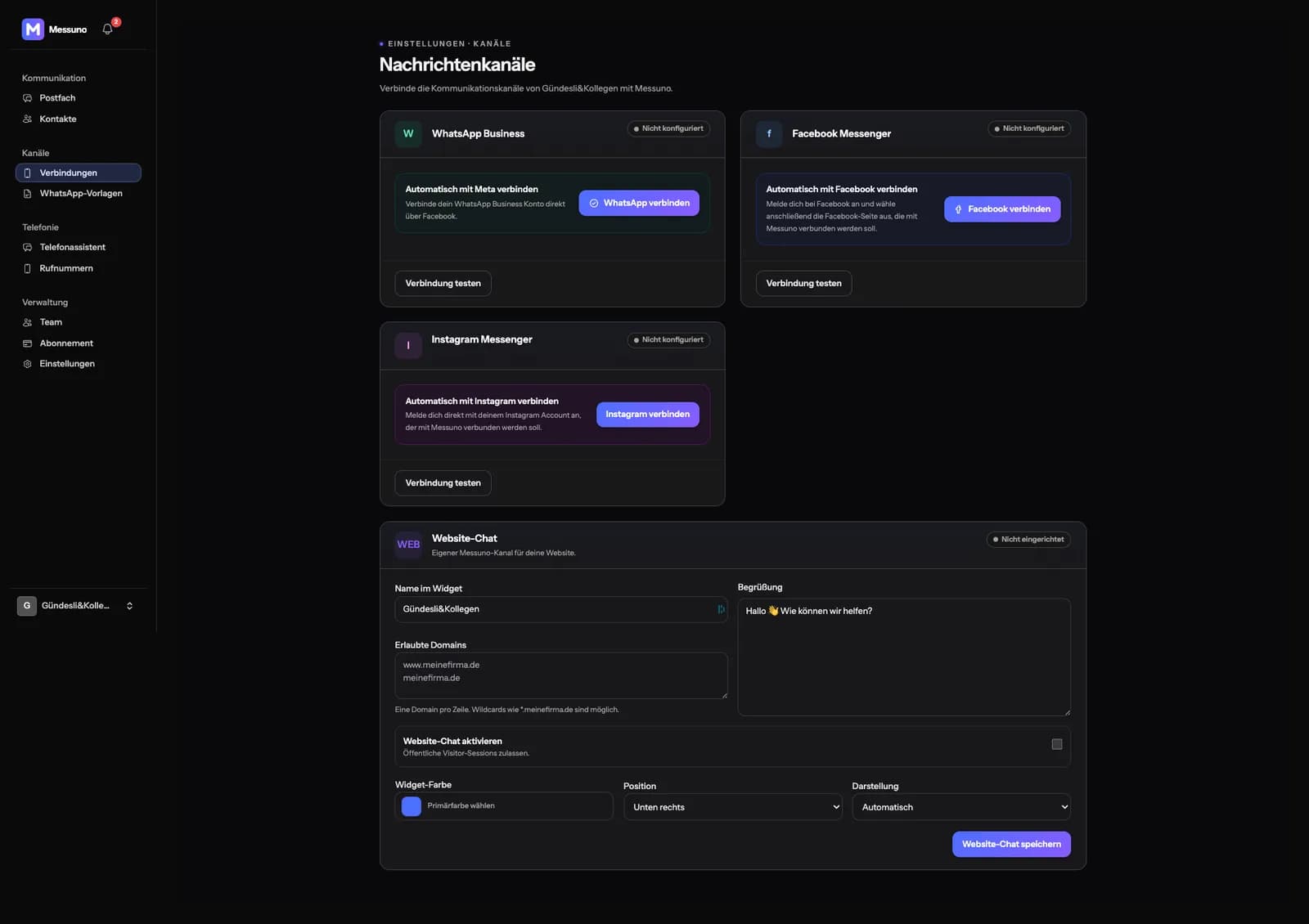Click the WhatsApp-Vorlagen document icon
1309x924 pixels.
tap(28, 194)
